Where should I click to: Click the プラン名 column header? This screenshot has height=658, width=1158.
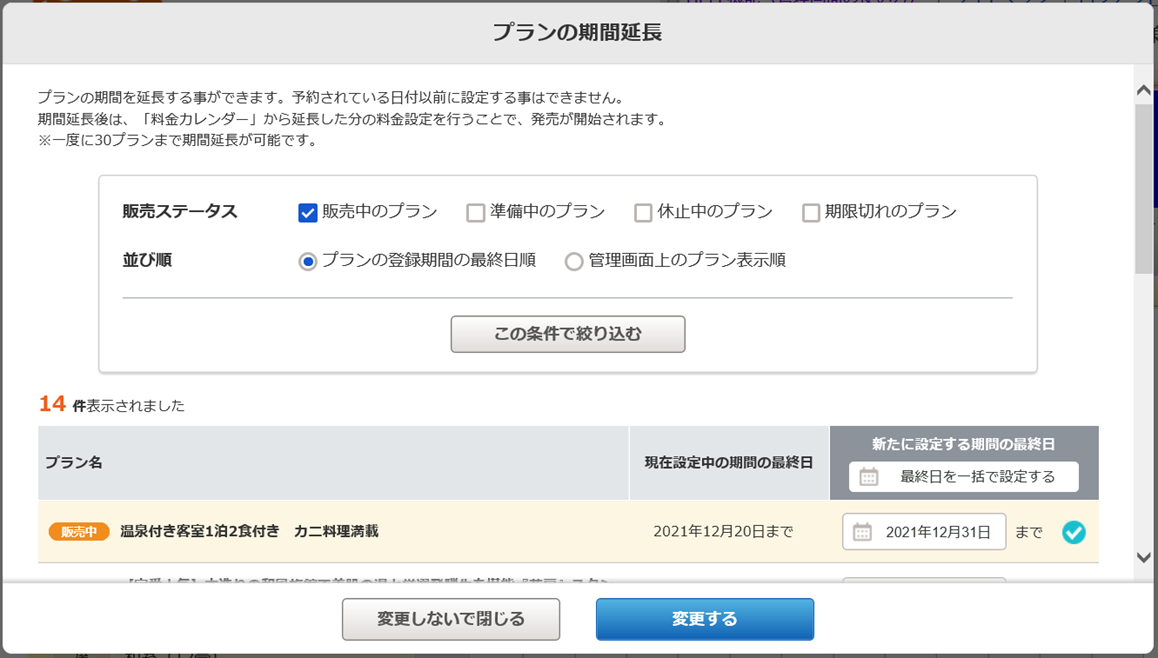[x=74, y=463]
